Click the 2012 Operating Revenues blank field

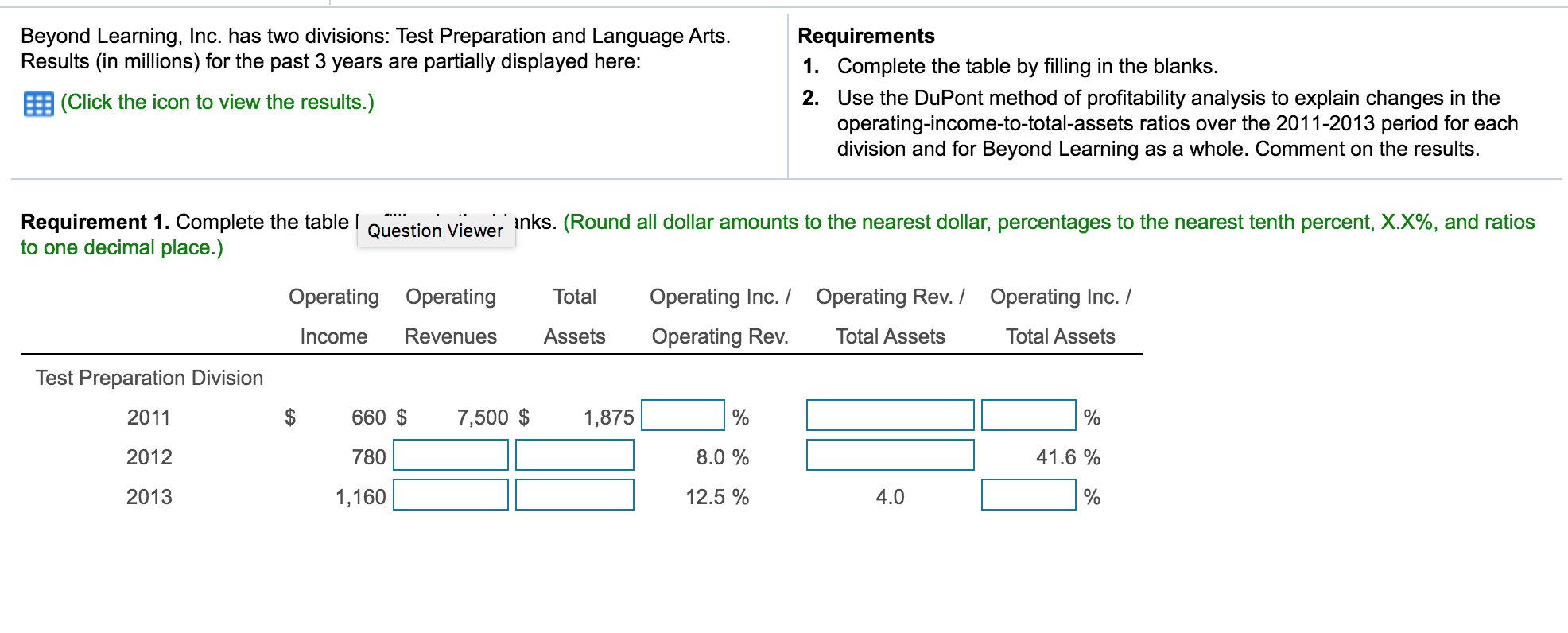click(452, 456)
